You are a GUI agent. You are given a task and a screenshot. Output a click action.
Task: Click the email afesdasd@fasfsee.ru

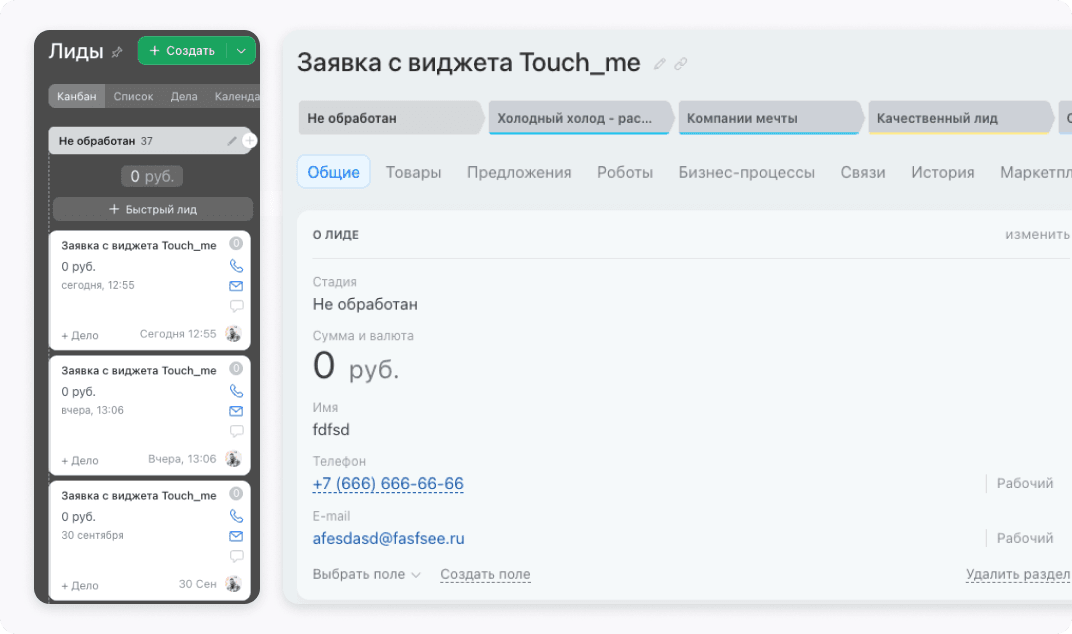388,538
